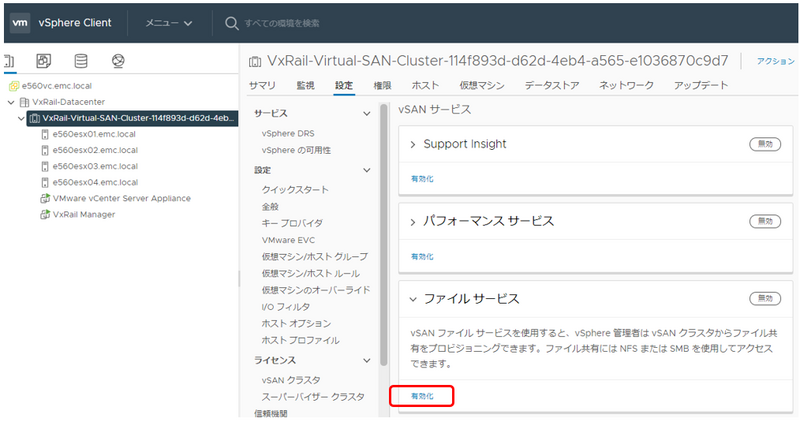
Task: Switch to the ホスト tab
Action: click(425, 85)
